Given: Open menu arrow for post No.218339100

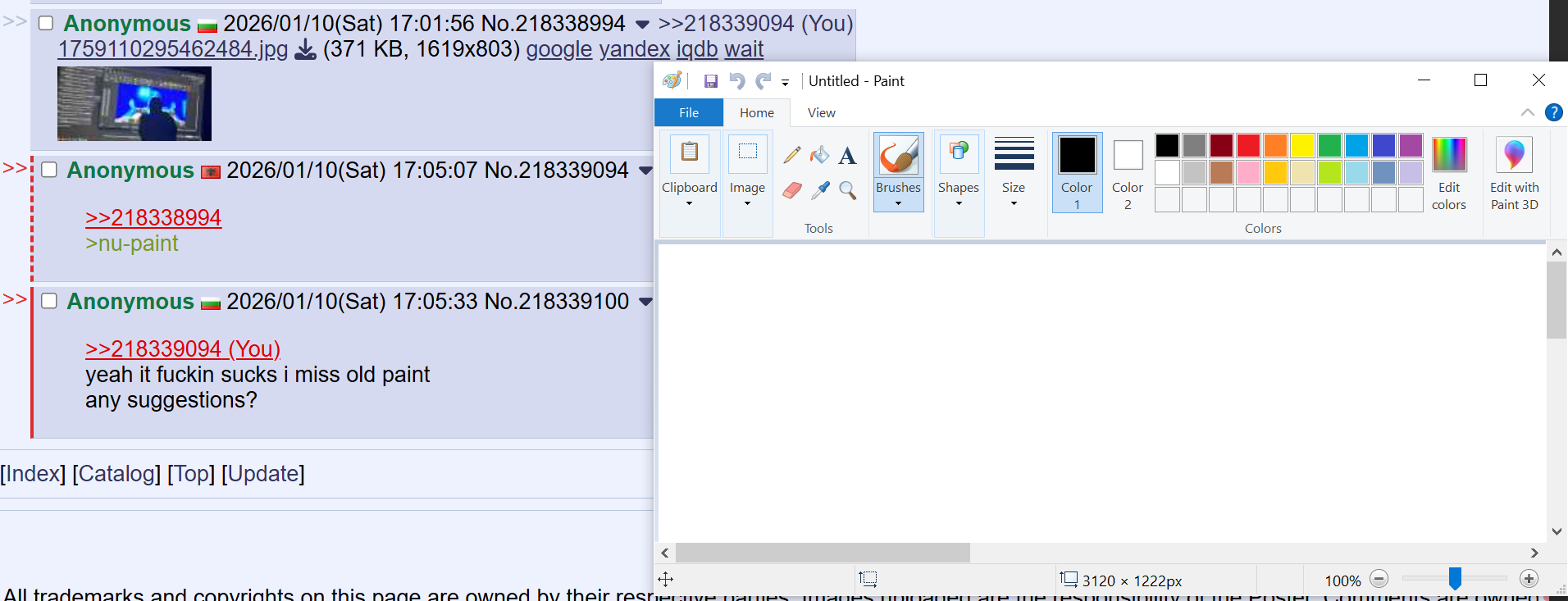Looking at the screenshot, I should [645, 303].
